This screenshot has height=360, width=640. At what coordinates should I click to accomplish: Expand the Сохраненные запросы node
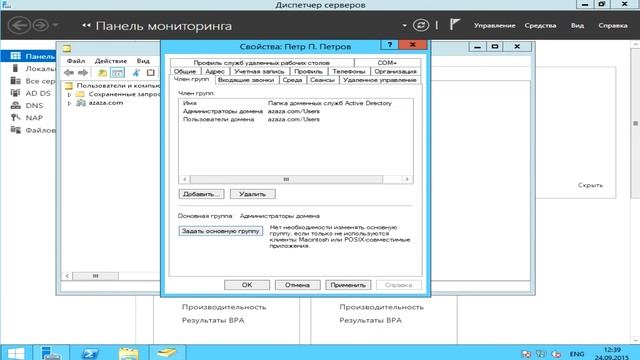69,94
